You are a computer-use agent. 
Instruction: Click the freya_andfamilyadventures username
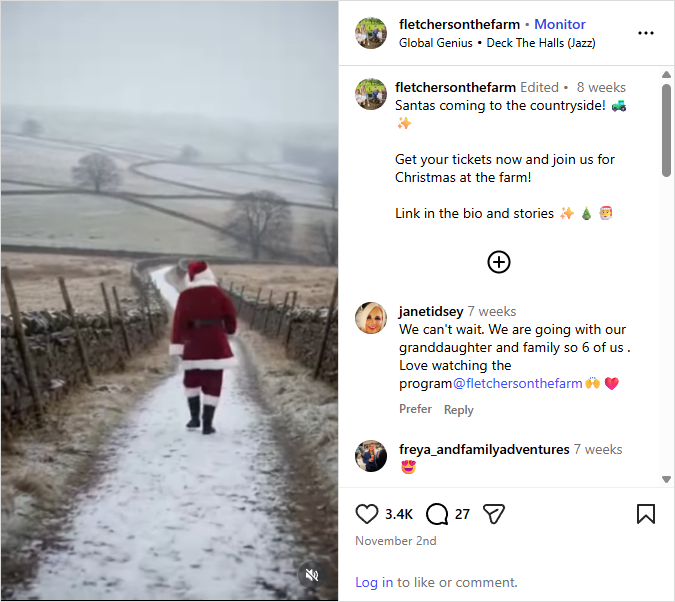(484, 450)
